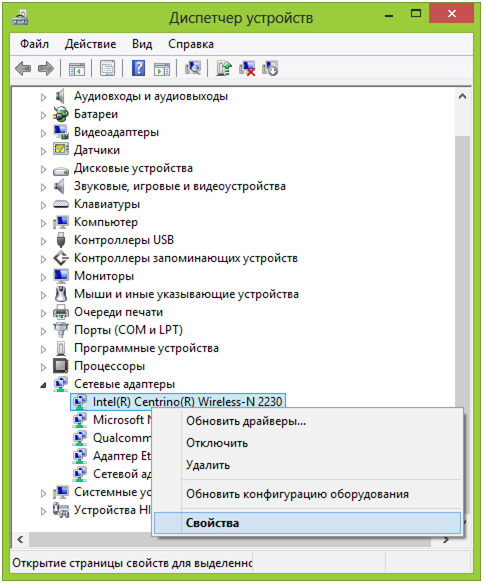
Task: Click the adapter icon beside Qualcomm
Action: point(80,438)
